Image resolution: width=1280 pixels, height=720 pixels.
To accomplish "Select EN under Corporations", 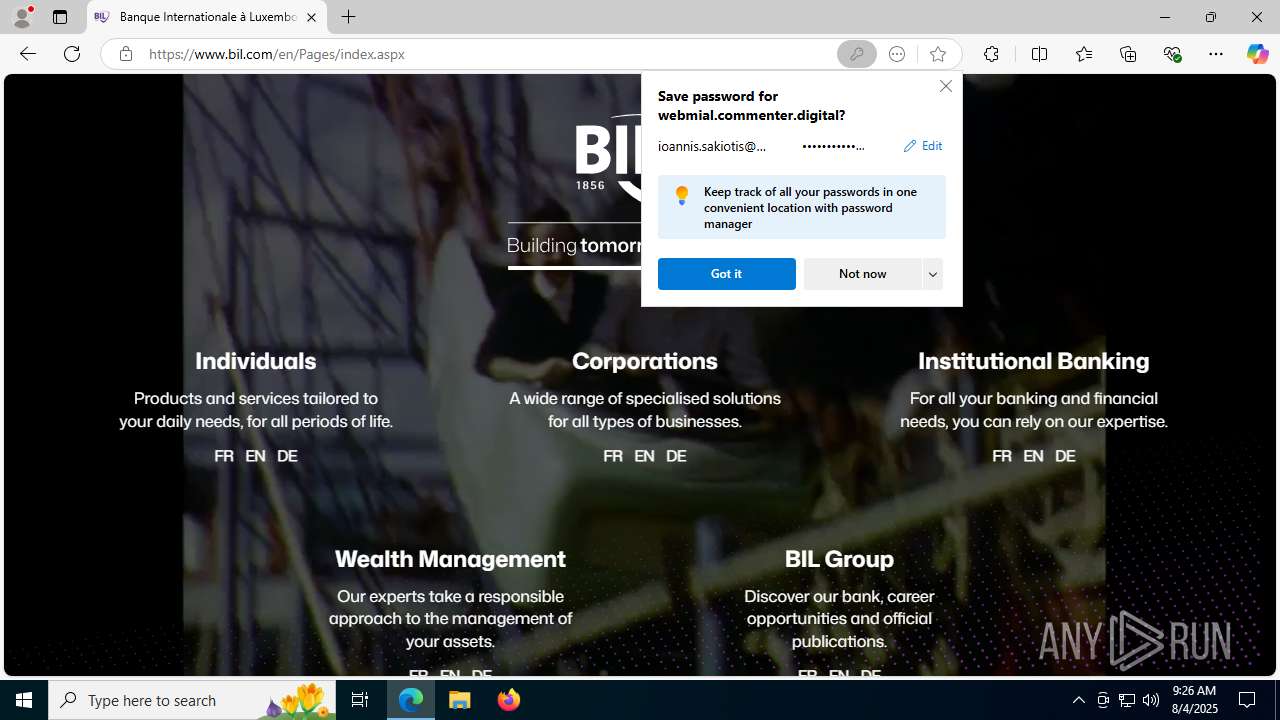I will pos(644,456).
